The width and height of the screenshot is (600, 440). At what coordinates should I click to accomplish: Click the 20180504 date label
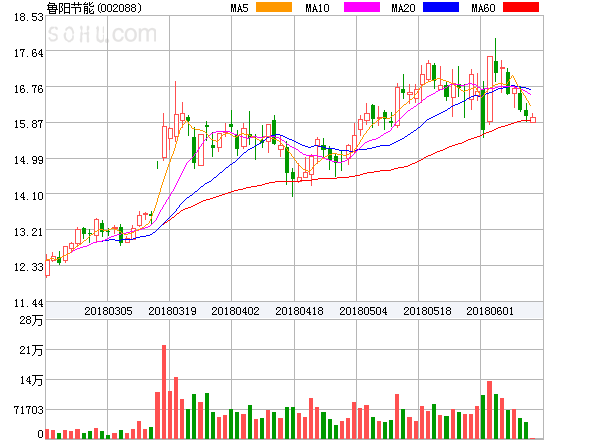363,311
